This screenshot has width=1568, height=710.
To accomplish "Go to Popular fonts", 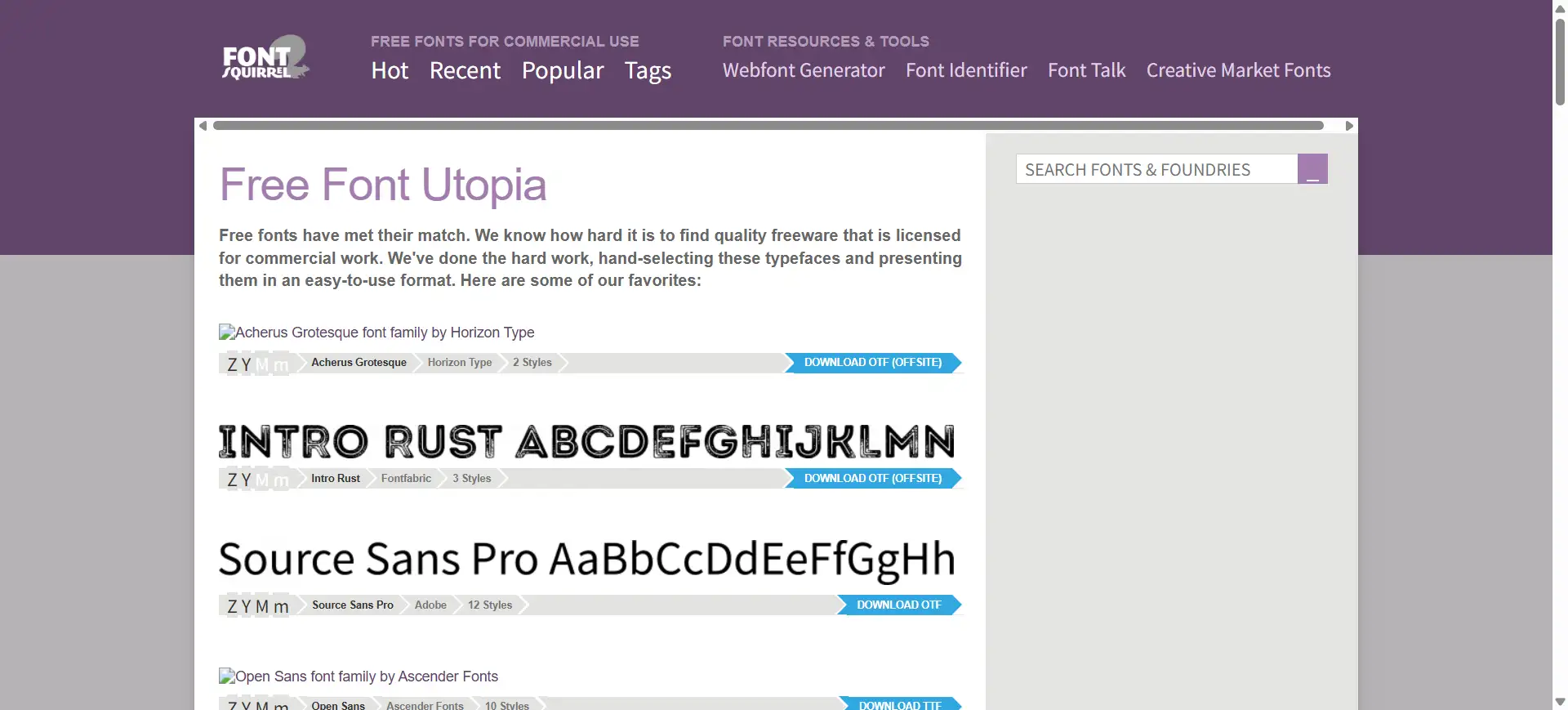I will click(563, 71).
